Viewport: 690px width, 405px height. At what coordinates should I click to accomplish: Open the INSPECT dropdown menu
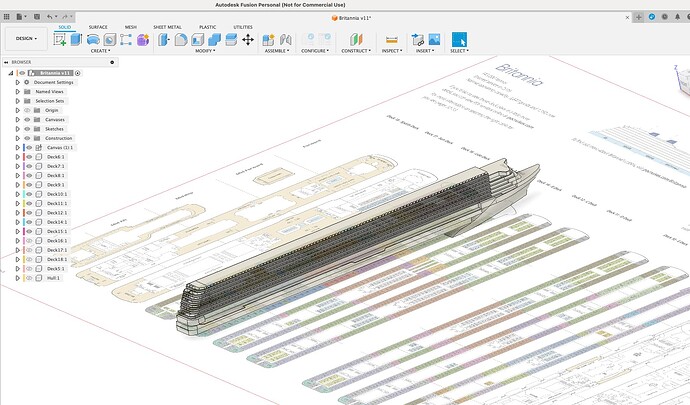[x=392, y=51]
